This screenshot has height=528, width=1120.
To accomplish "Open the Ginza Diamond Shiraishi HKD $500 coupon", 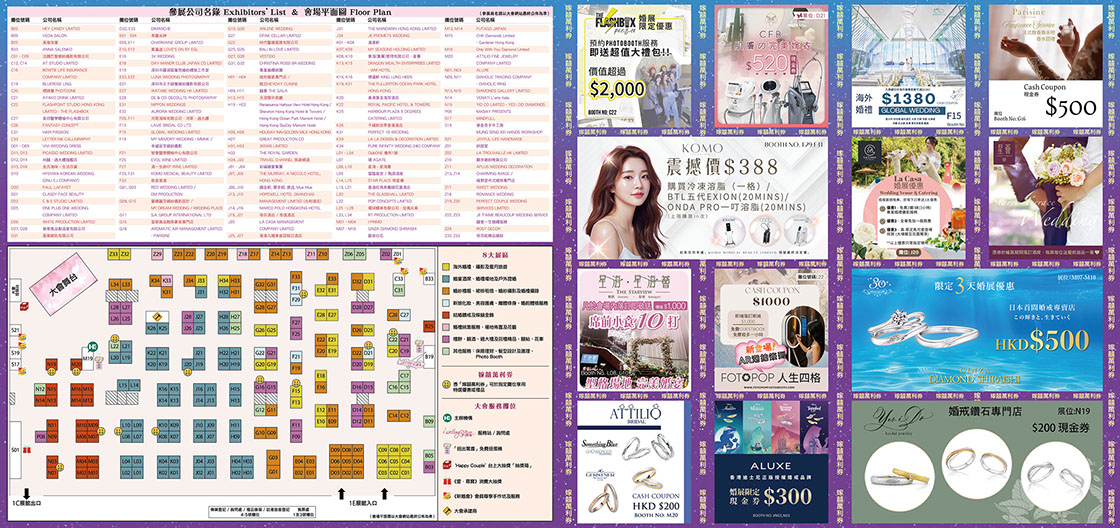I will pyautogui.click(x=977, y=329).
